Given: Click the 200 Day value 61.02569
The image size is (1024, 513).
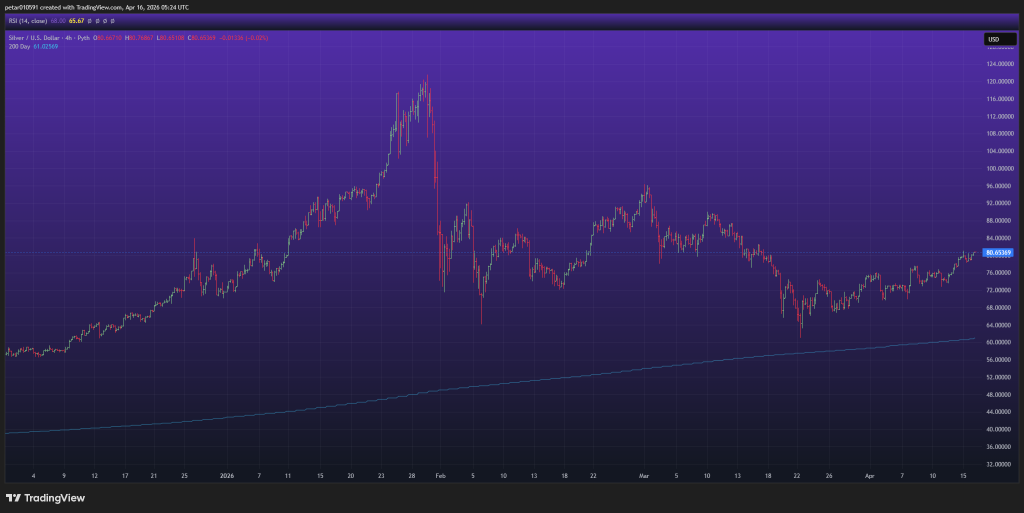Looking at the screenshot, I should (x=46, y=46).
